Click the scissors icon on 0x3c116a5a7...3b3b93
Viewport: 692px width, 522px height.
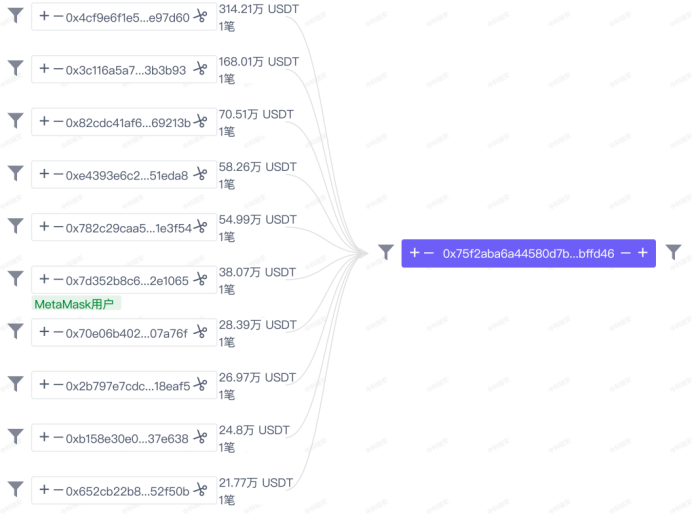[x=200, y=69]
